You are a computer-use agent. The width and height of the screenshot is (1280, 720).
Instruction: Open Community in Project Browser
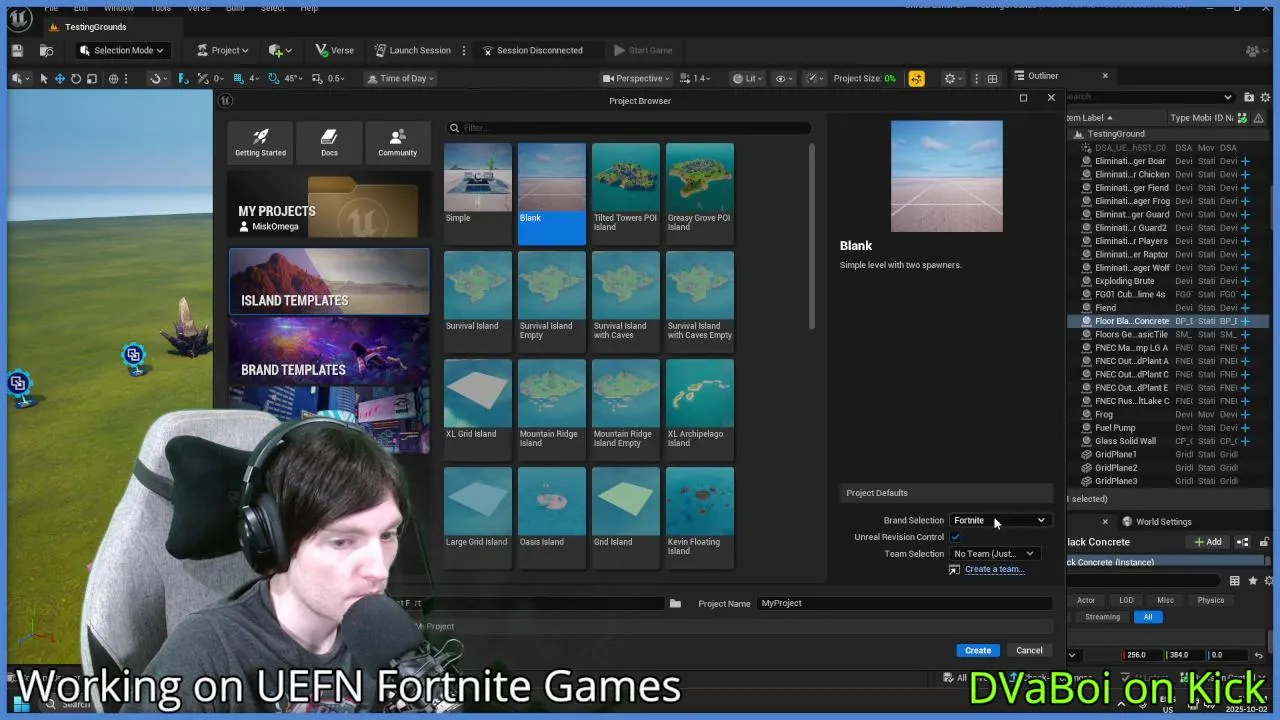(x=397, y=142)
